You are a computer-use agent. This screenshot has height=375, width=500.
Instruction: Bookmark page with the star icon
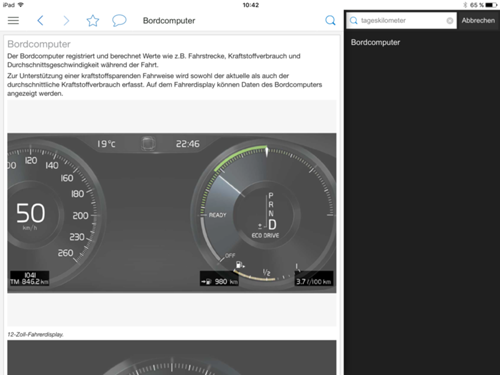coord(93,21)
